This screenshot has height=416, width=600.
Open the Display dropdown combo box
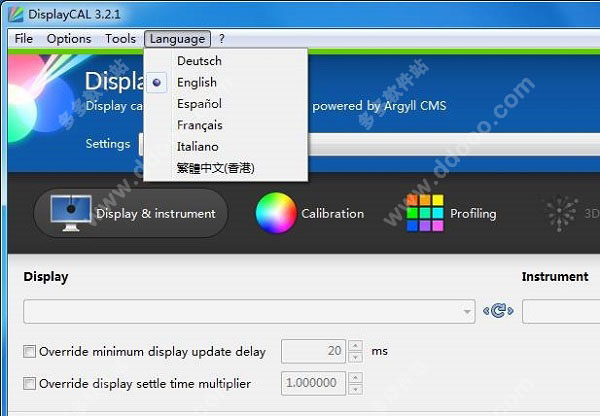click(x=249, y=311)
